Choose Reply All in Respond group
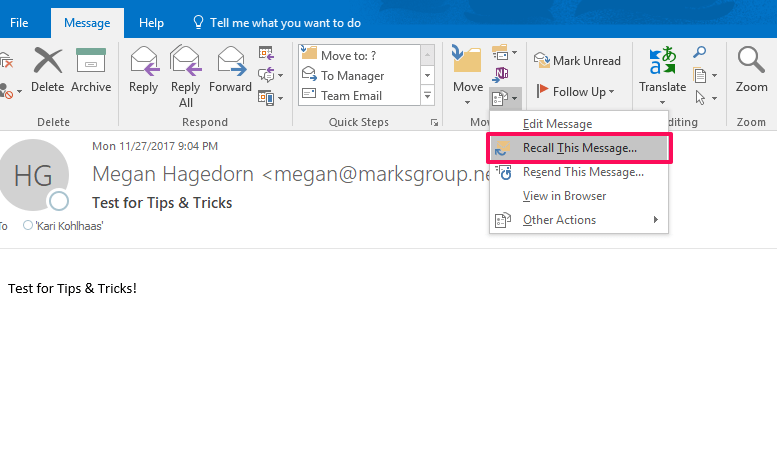Viewport: 777px width, 455px height. (186, 77)
